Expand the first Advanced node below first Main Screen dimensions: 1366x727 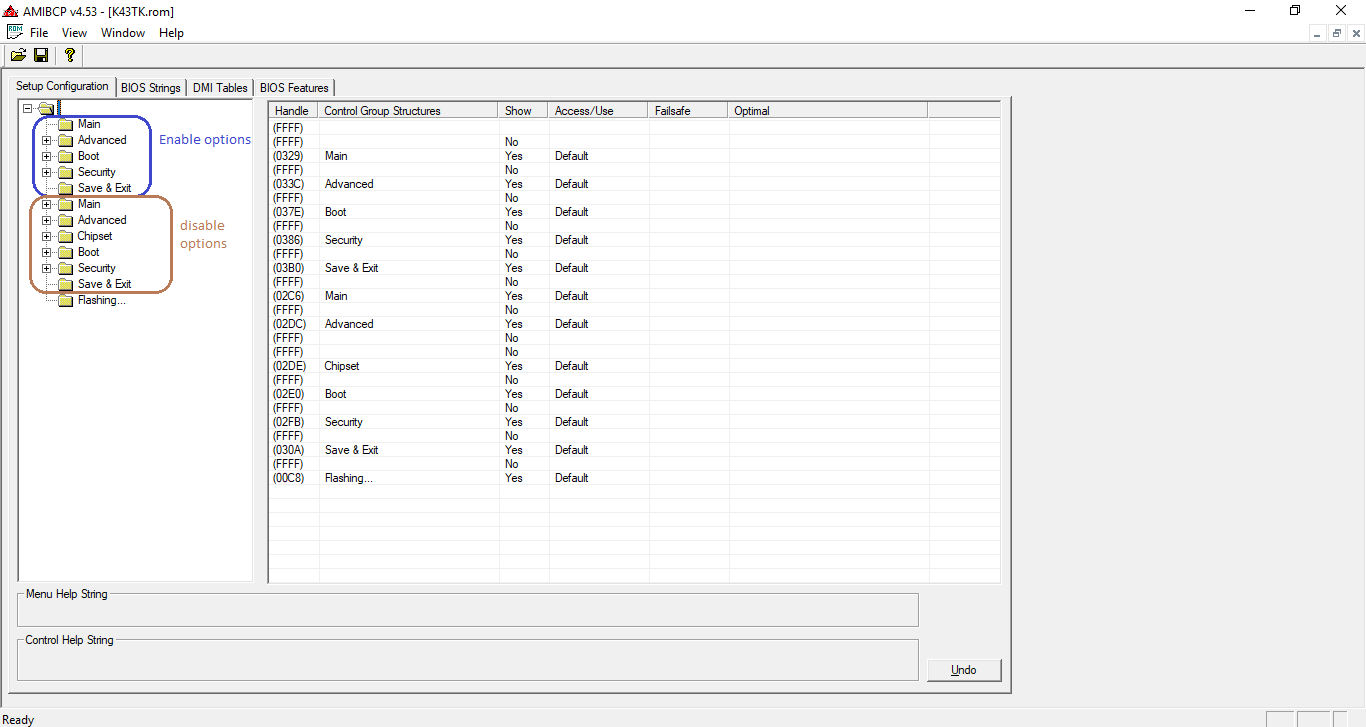(x=46, y=140)
